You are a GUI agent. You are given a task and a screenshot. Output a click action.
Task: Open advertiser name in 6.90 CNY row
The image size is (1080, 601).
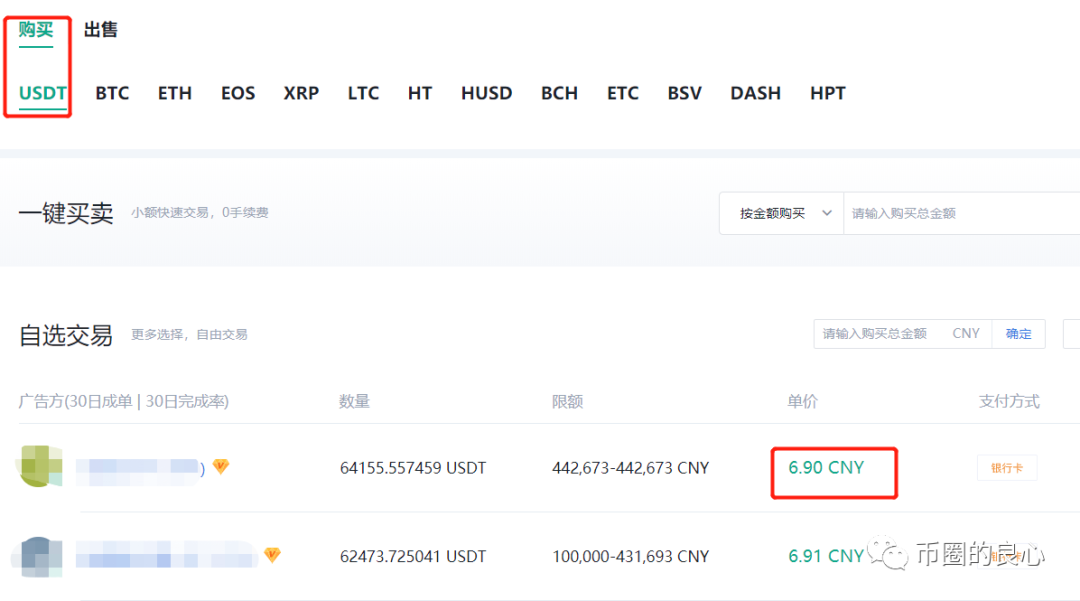(140, 469)
